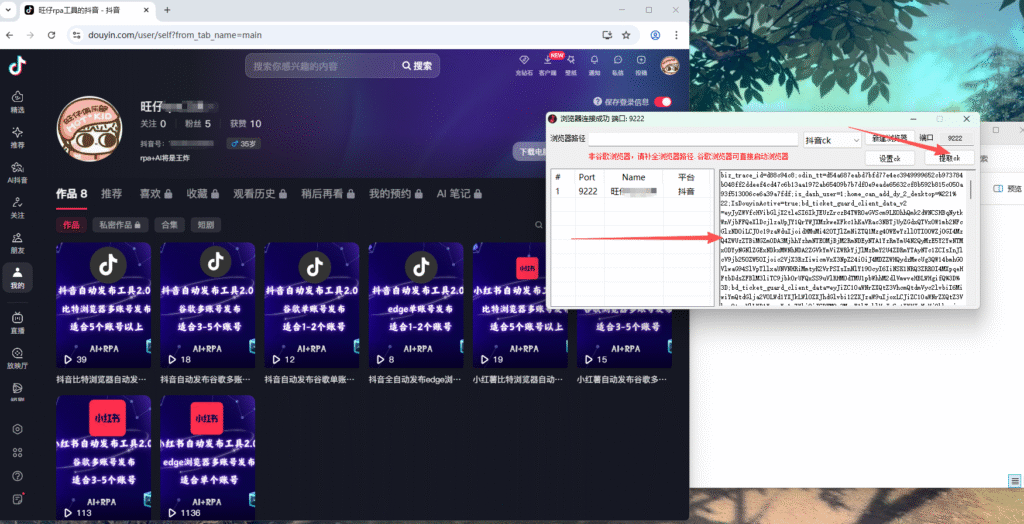The height and width of the screenshot is (524, 1024).
Task: Open the profile avatar in the Douyin header
Action: tap(669, 65)
